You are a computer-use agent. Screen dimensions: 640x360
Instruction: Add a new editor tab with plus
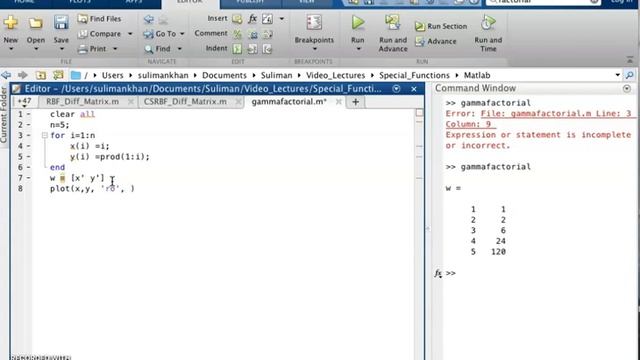click(x=356, y=102)
